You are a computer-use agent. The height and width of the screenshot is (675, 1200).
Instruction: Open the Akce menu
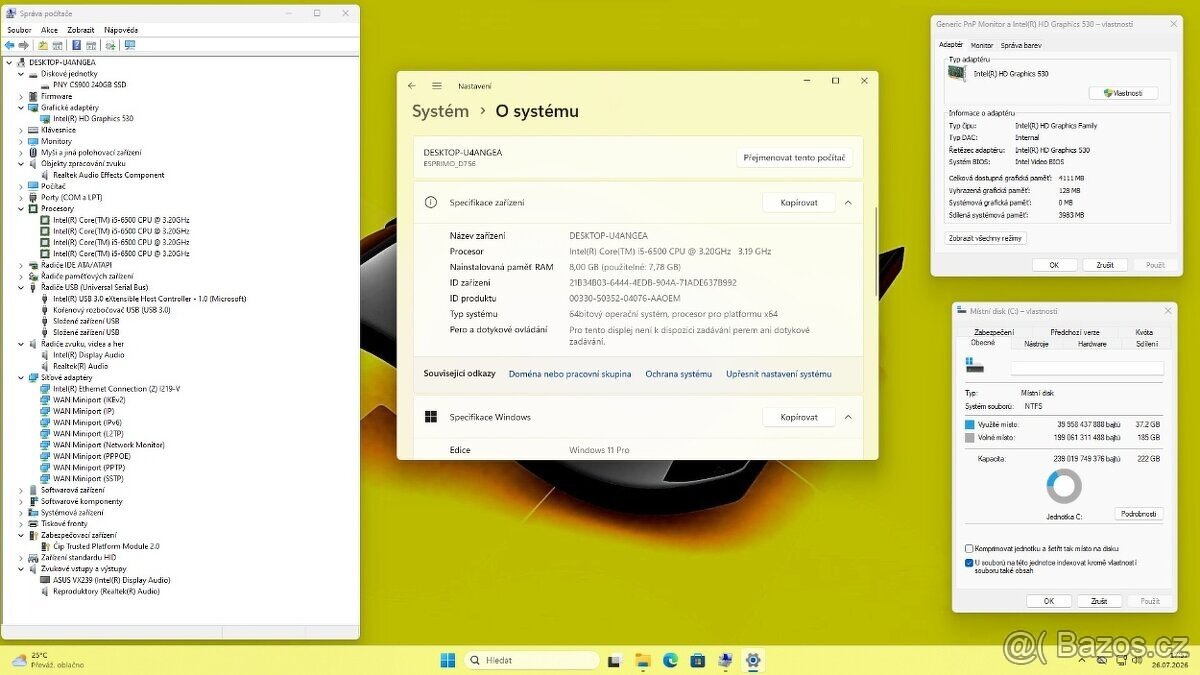coord(49,30)
